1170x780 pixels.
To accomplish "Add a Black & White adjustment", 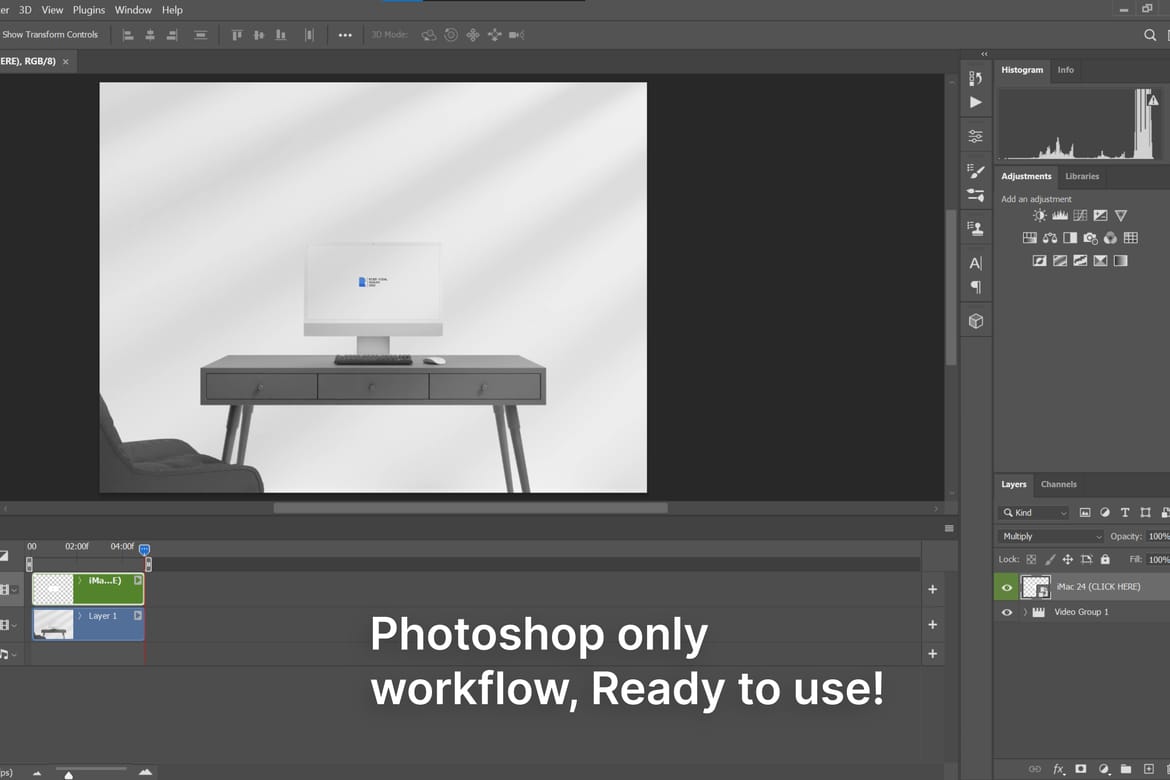I will tap(1070, 238).
